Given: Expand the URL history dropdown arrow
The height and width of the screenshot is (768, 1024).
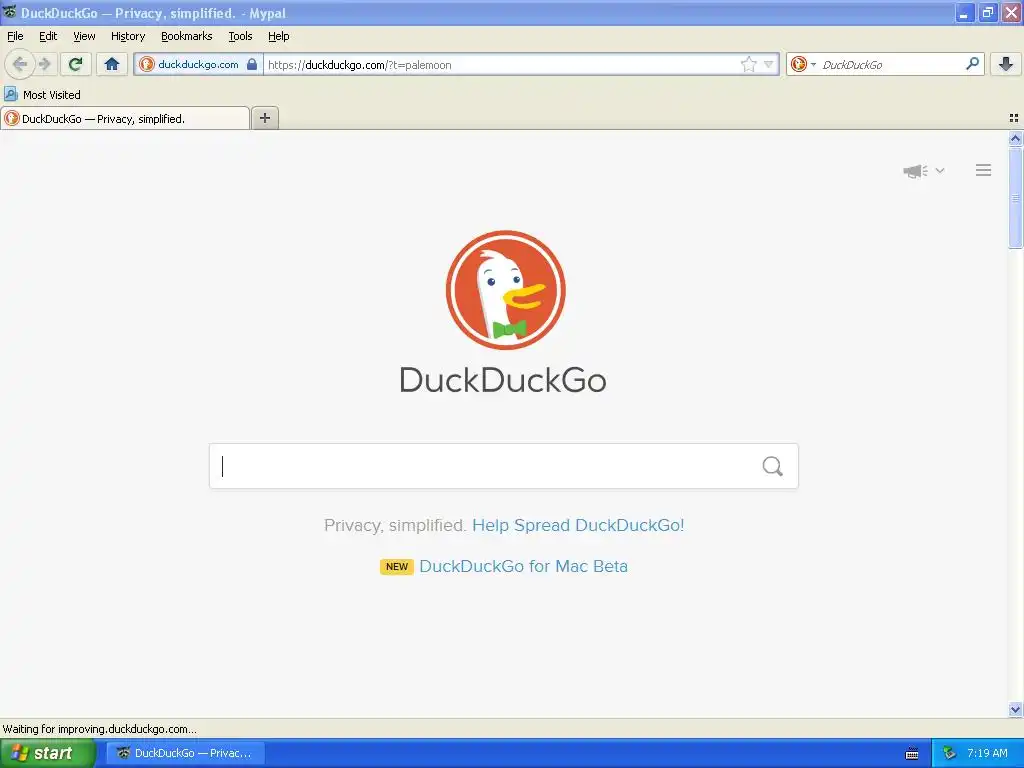Looking at the screenshot, I should pos(769,64).
